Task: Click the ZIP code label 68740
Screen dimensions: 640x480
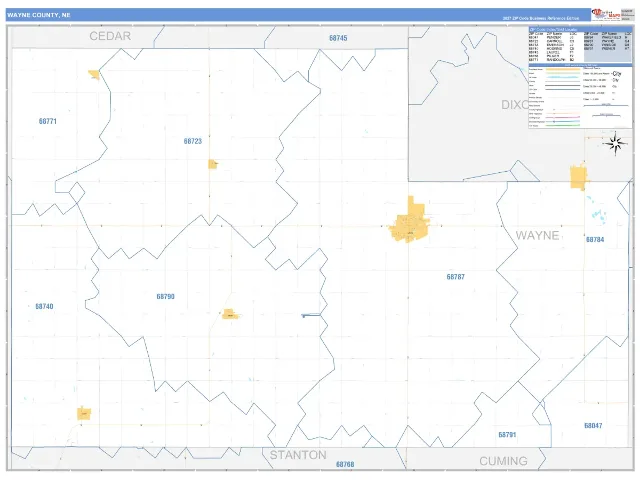Action: 44,307
